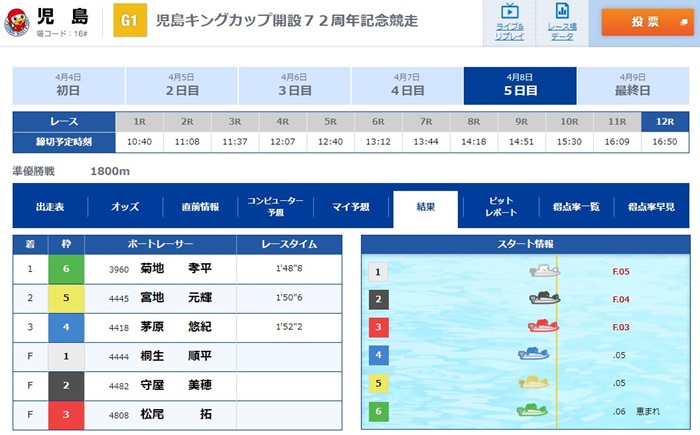700x435 pixels.
Task: Open the オッズ odds tab
Action: click(125, 207)
